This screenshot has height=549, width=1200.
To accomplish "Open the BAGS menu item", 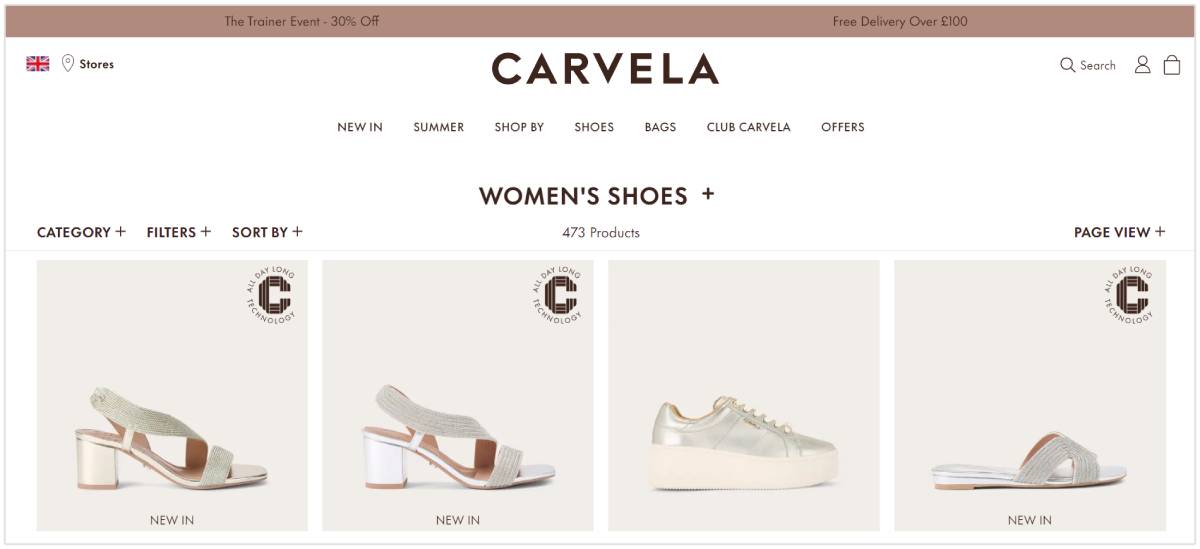I will pos(660,127).
